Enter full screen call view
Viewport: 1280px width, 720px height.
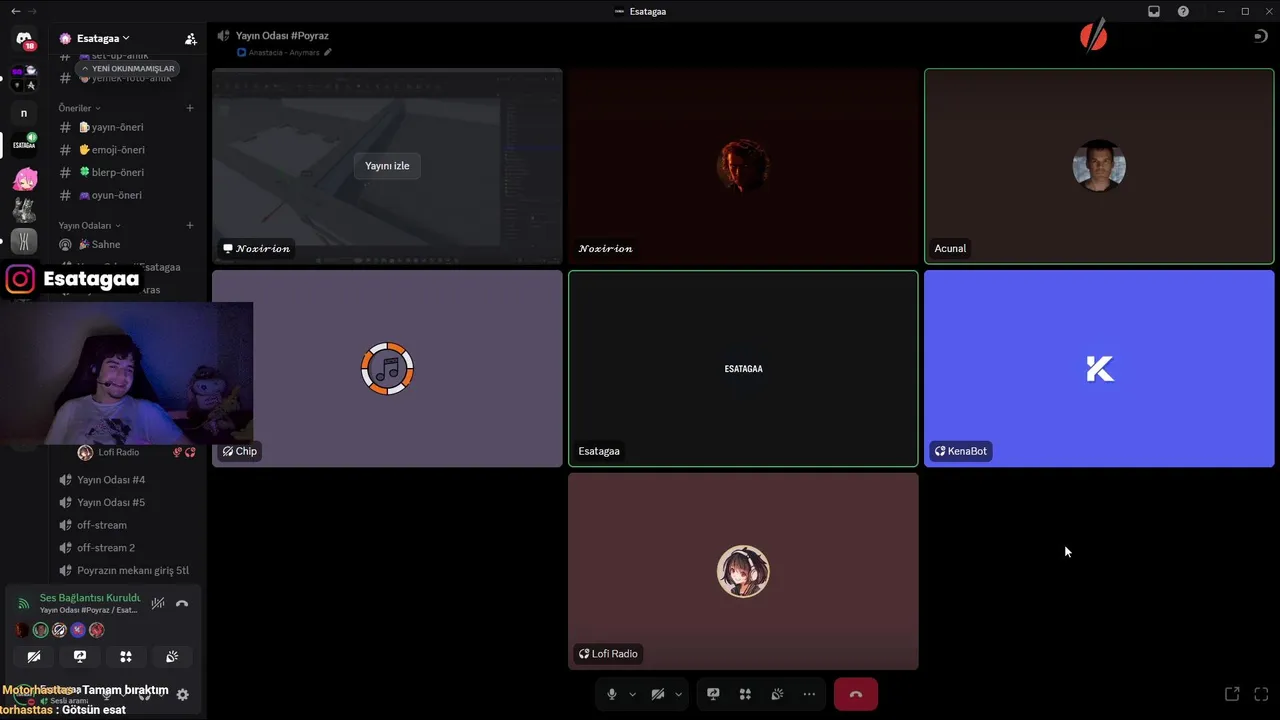pyautogui.click(x=1261, y=694)
